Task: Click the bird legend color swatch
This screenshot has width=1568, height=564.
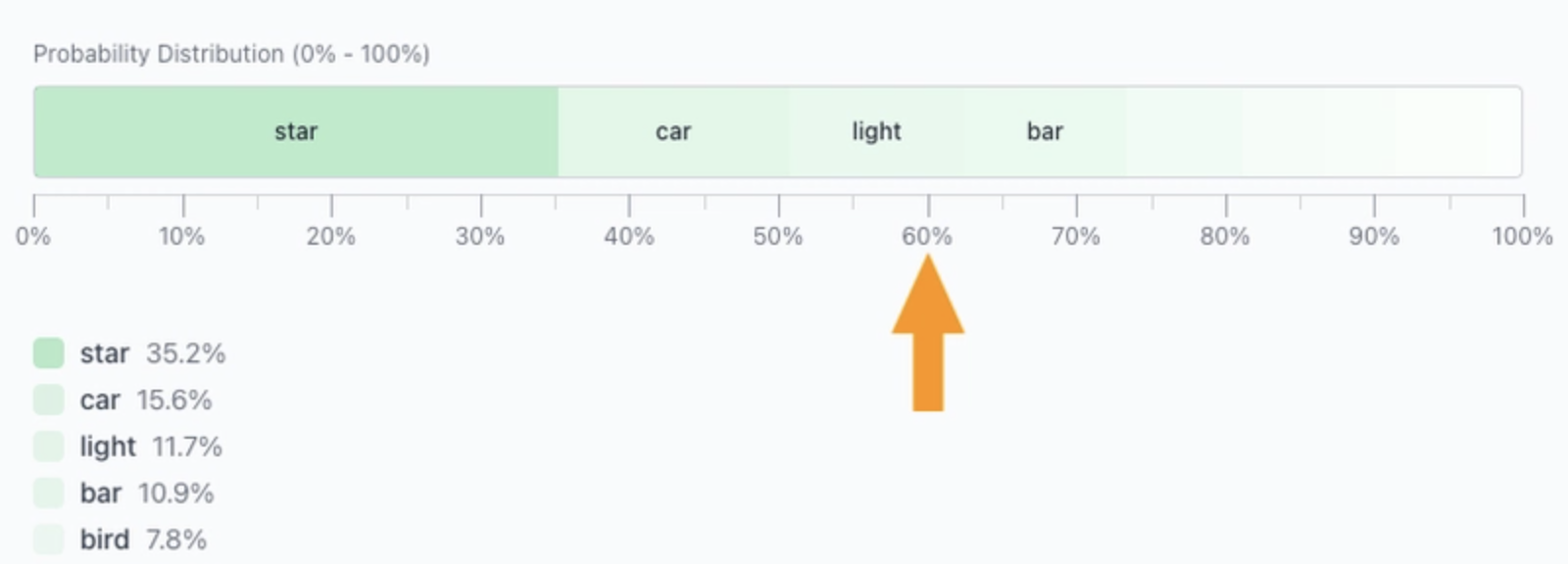Action: click(x=48, y=540)
